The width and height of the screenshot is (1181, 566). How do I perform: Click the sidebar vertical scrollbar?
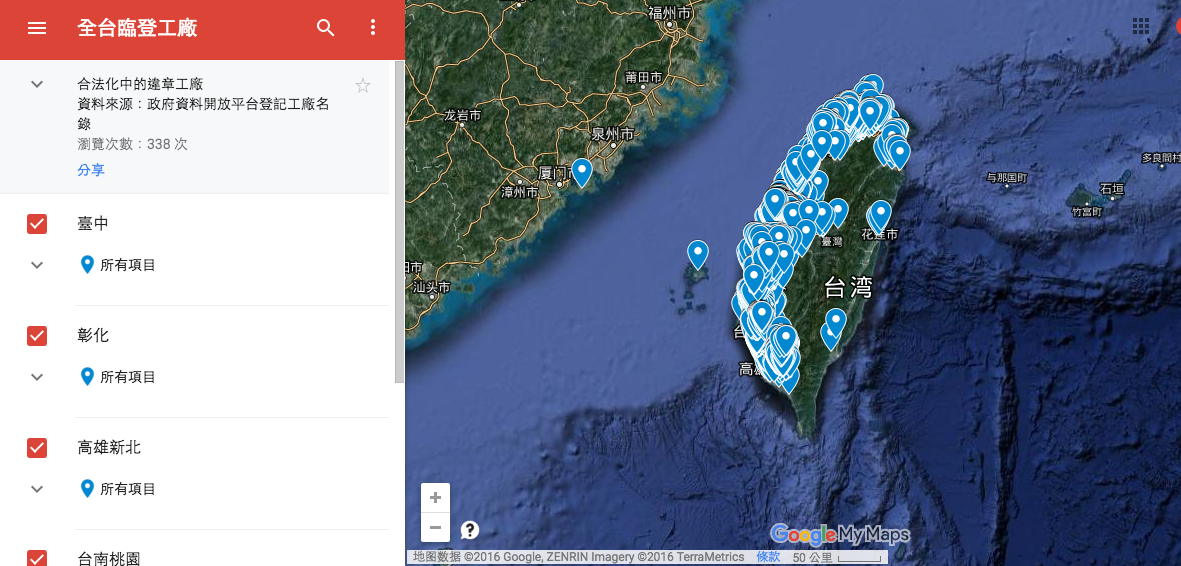399,222
